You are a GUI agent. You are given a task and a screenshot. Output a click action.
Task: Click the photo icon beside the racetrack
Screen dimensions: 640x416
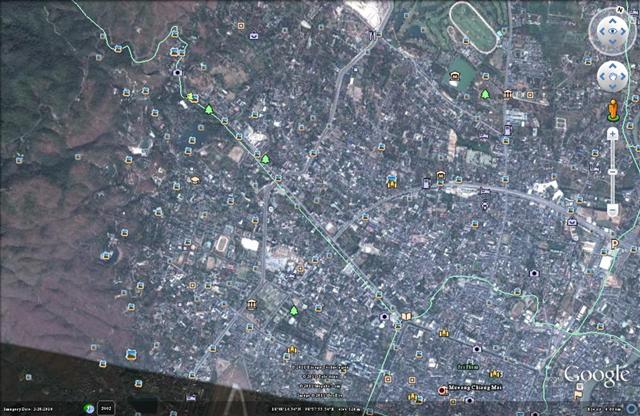click(x=466, y=40)
